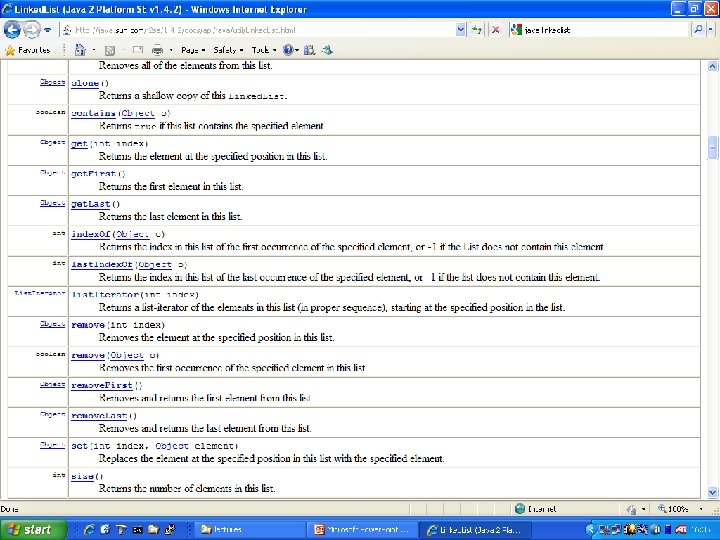The image size is (720, 540).
Task: Open the removeFirst() method link
Action: coord(101,386)
